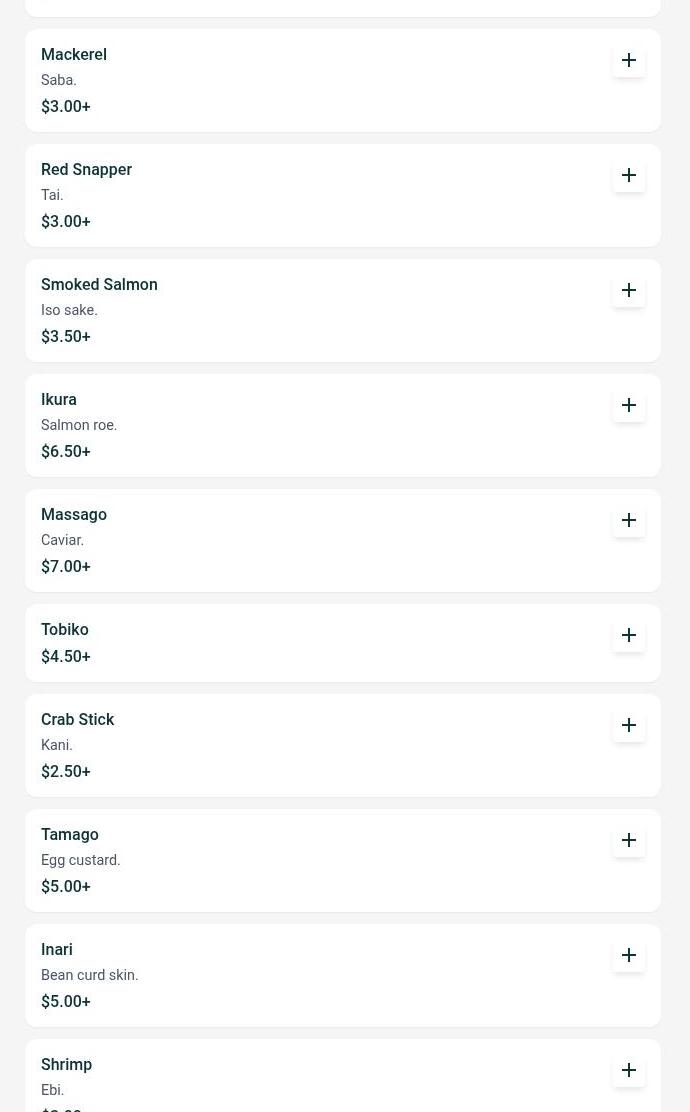Click the Tobiko $4.50+ price

point(66,657)
